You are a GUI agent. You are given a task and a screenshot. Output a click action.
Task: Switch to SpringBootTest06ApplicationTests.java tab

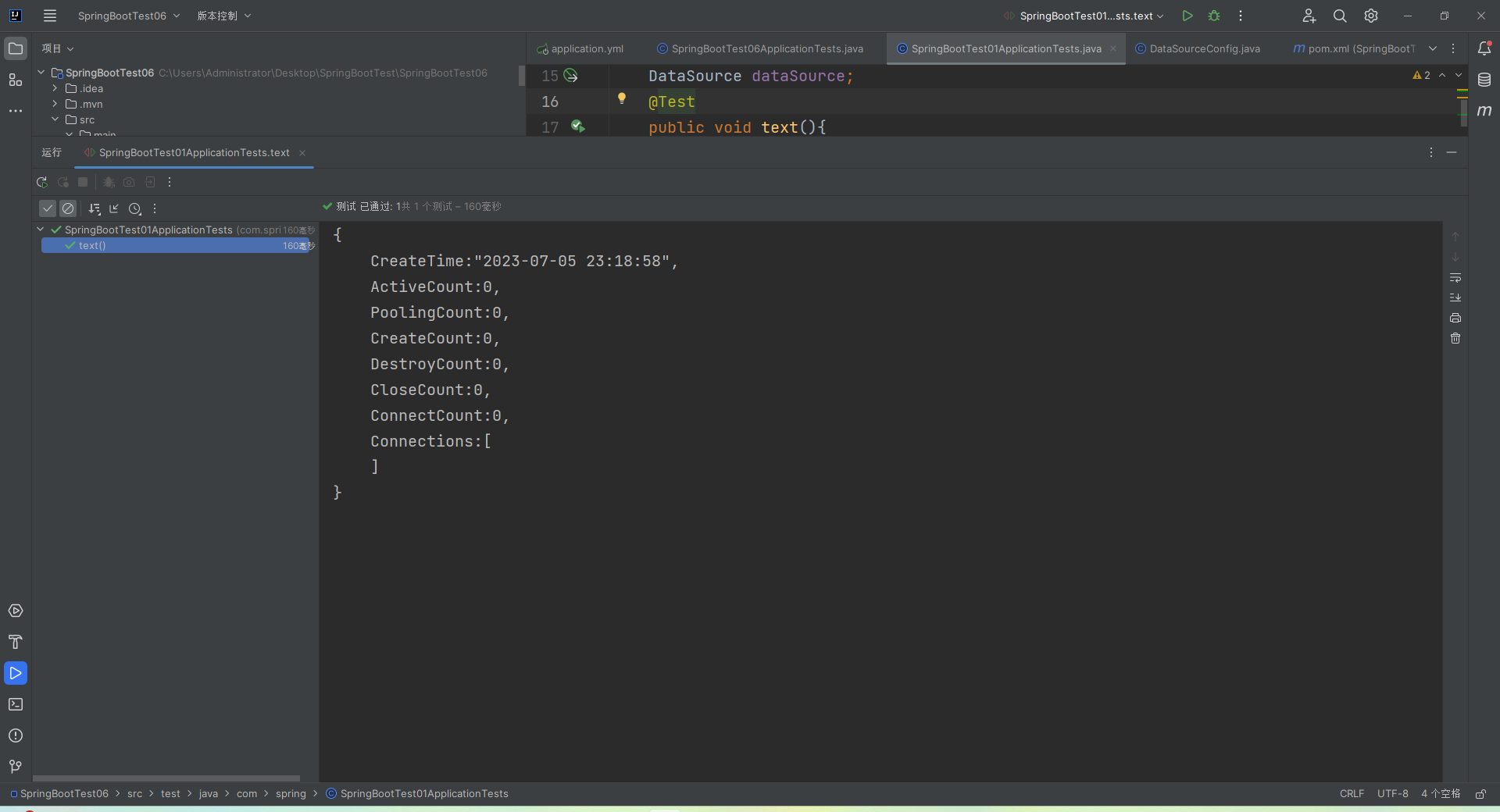760,48
